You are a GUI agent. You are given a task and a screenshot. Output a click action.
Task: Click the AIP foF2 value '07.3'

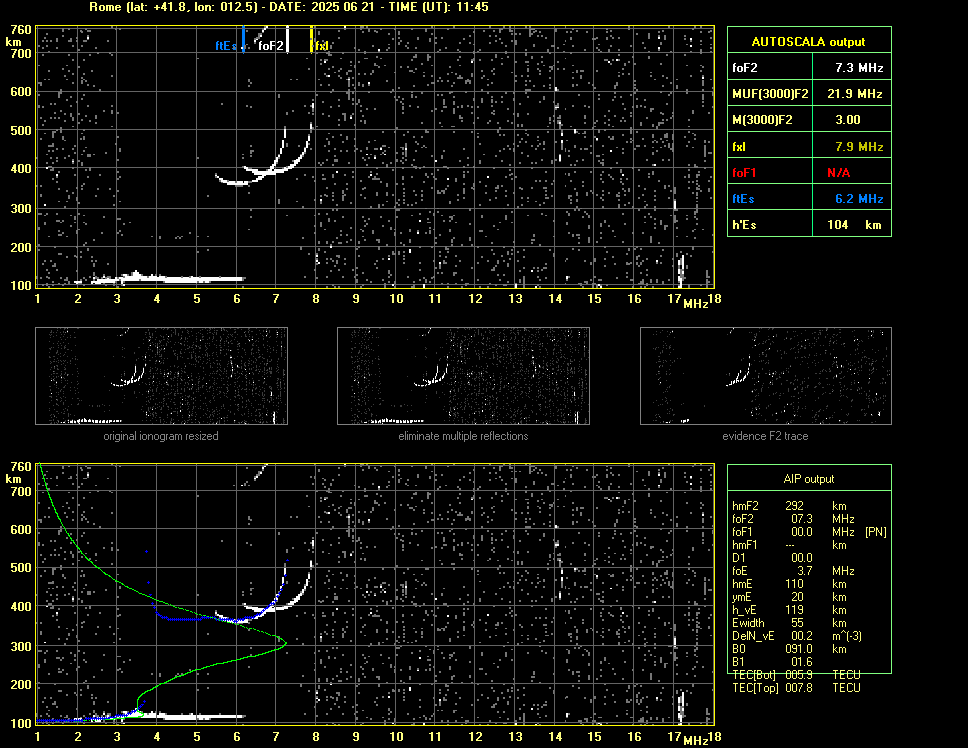point(801,519)
